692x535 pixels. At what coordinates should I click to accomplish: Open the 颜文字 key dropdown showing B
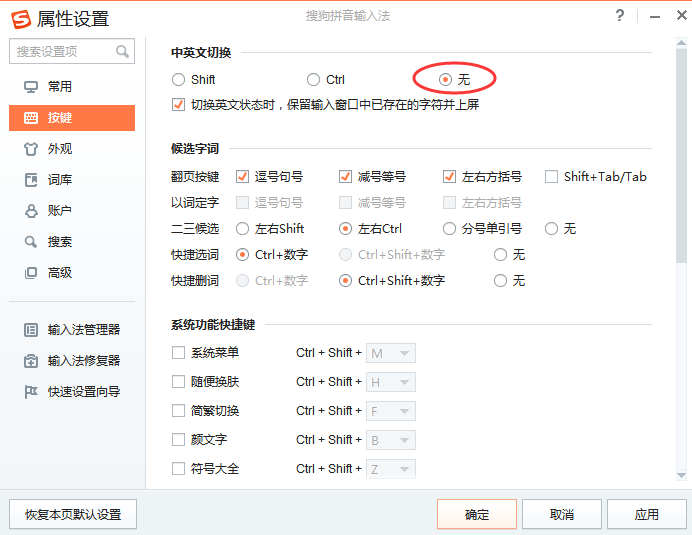click(x=391, y=440)
